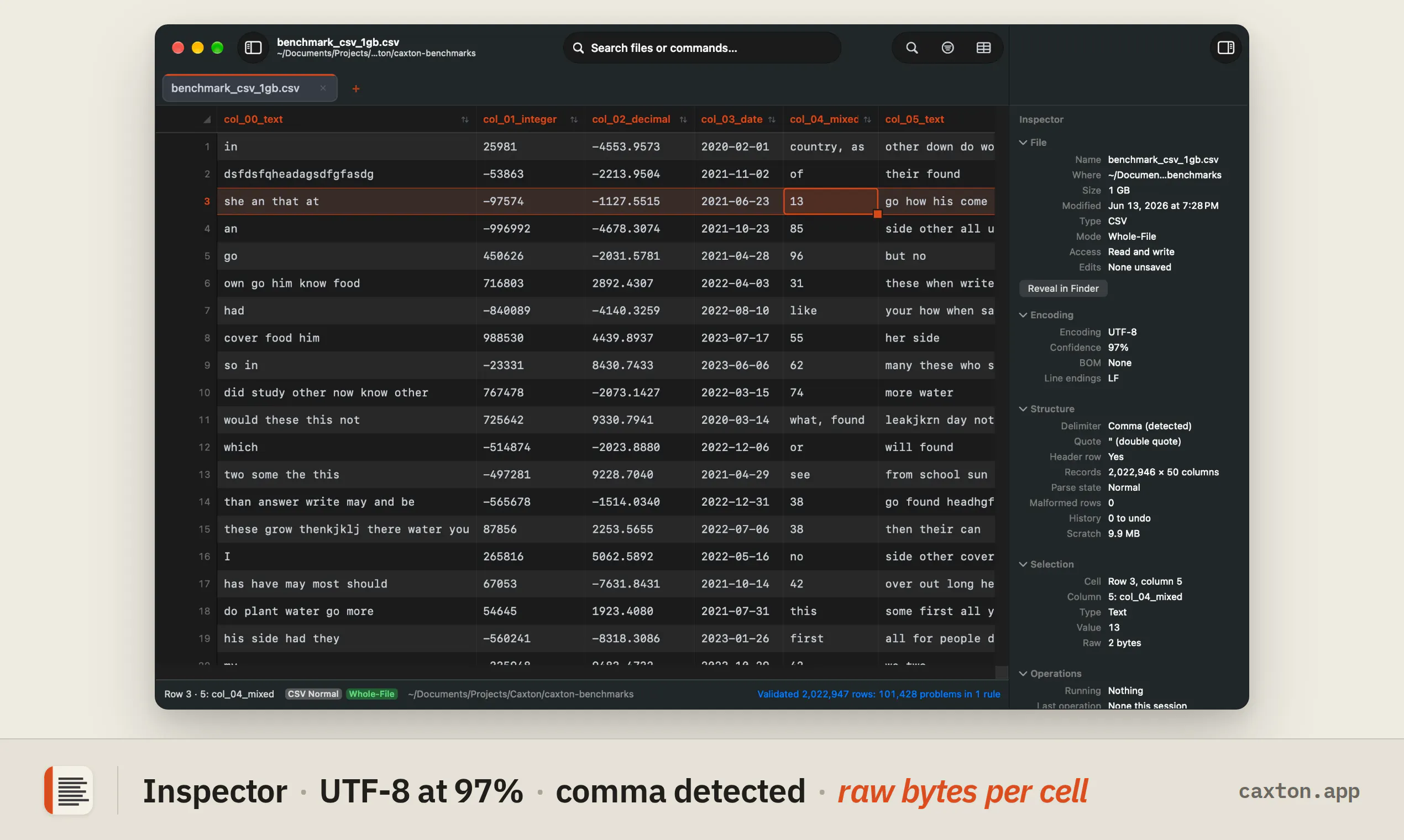Viewport: 1404px width, 840px height.
Task: Click the 'Comma (detected)' delimiter value
Action: click(1149, 426)
